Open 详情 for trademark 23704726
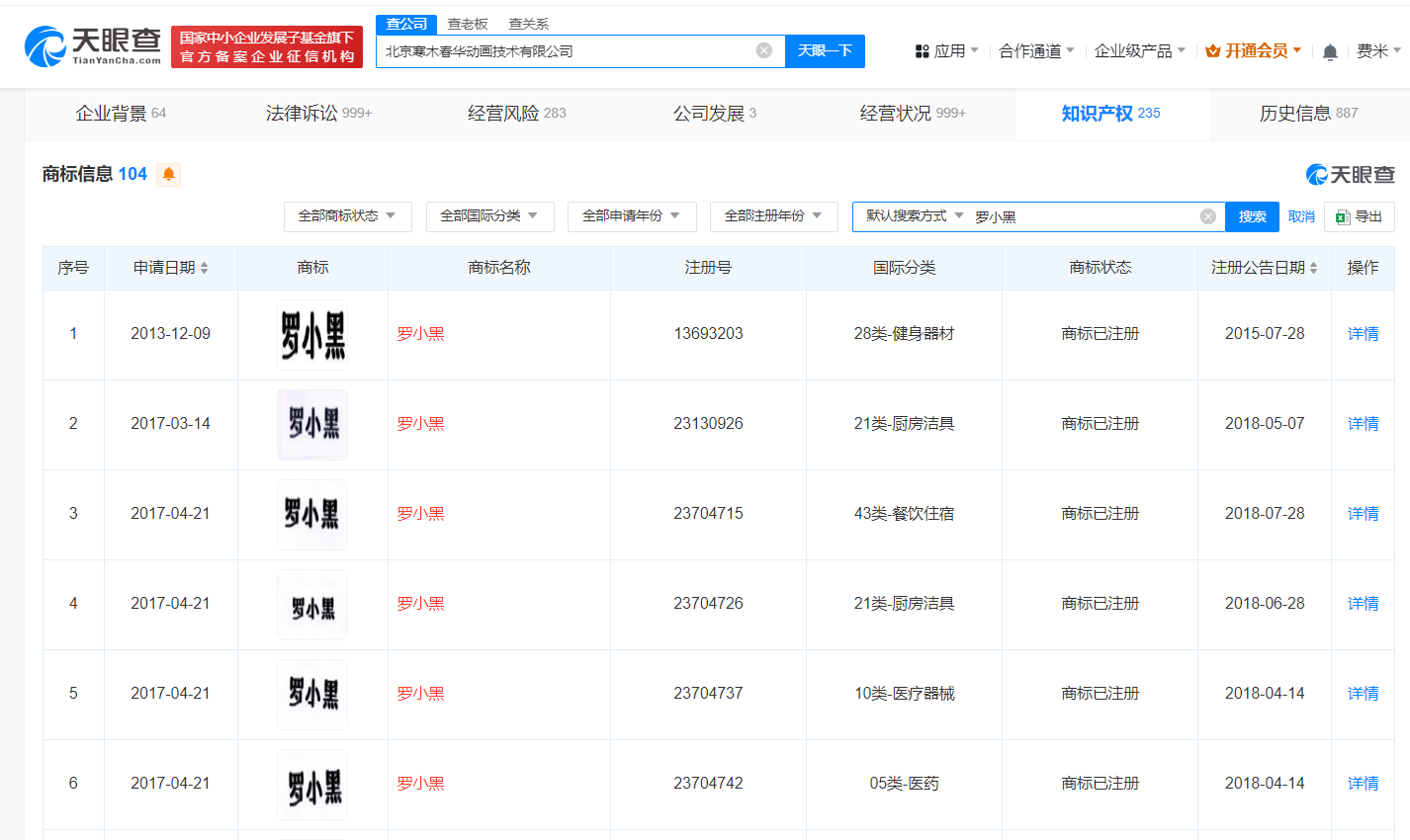This screenshot has width=1410, height=840. [1363, 604]
